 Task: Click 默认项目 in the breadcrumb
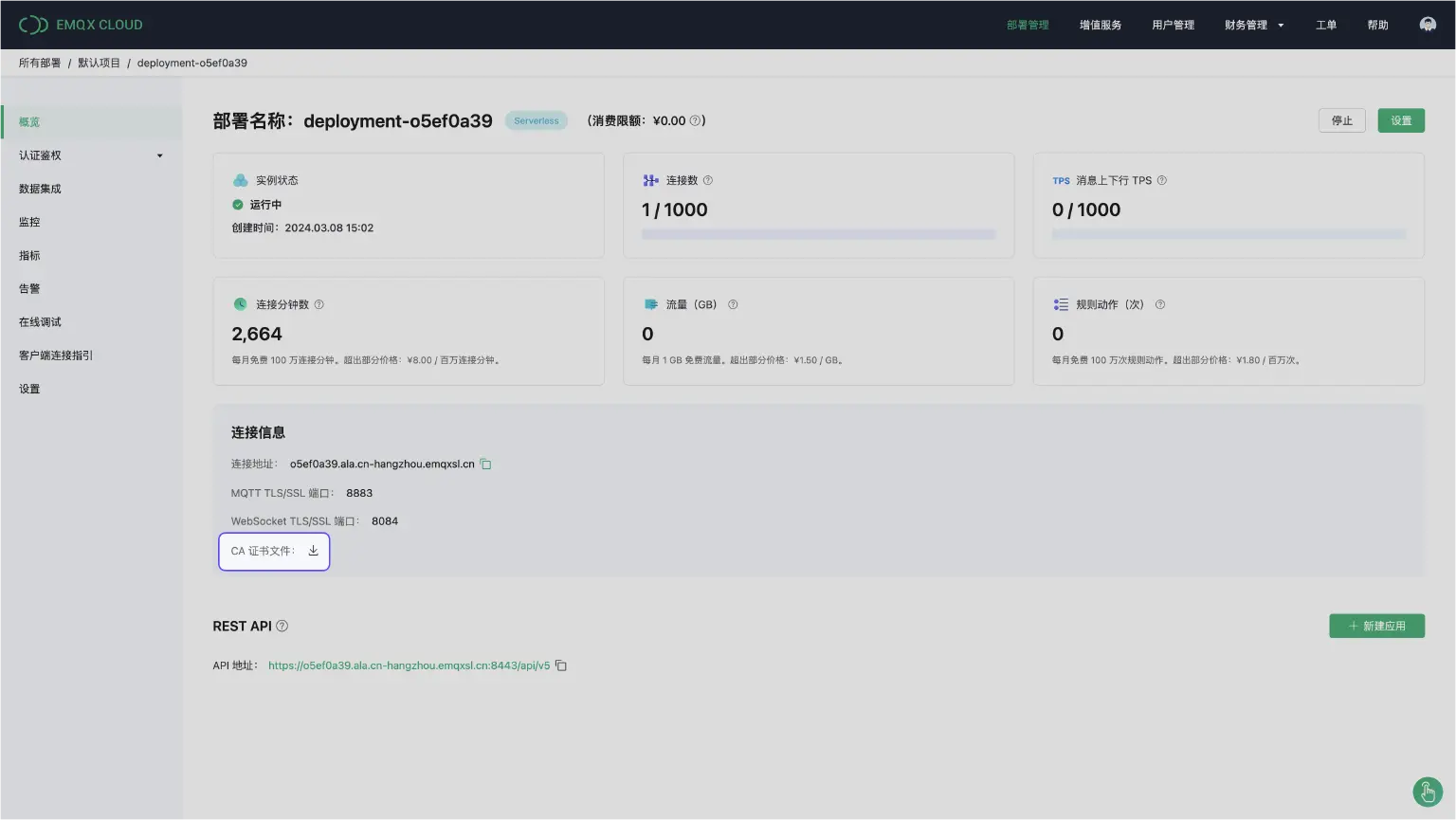click(99, 63)
